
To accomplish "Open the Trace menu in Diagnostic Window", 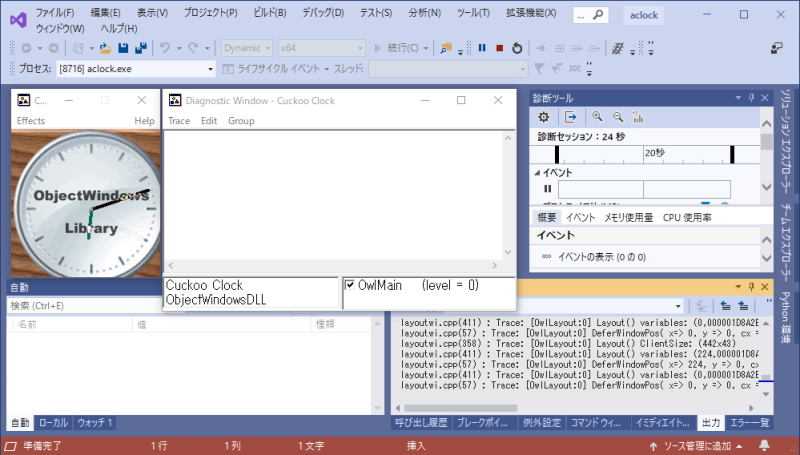I will click(x=178, y=121).
